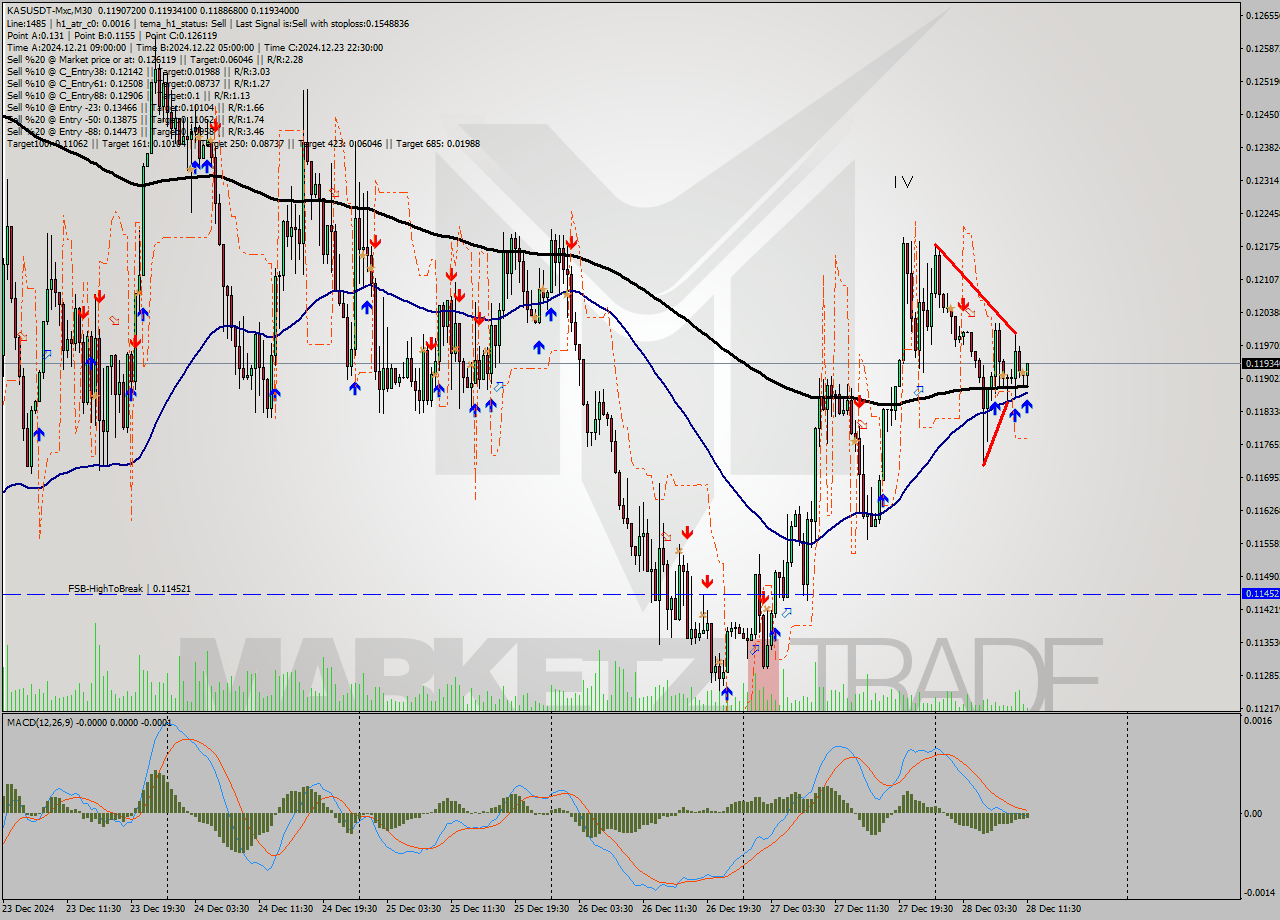1280x920 pixels.
Task: Click the MACD(12,26,9) indicator label
Action: tap(89, 721)
